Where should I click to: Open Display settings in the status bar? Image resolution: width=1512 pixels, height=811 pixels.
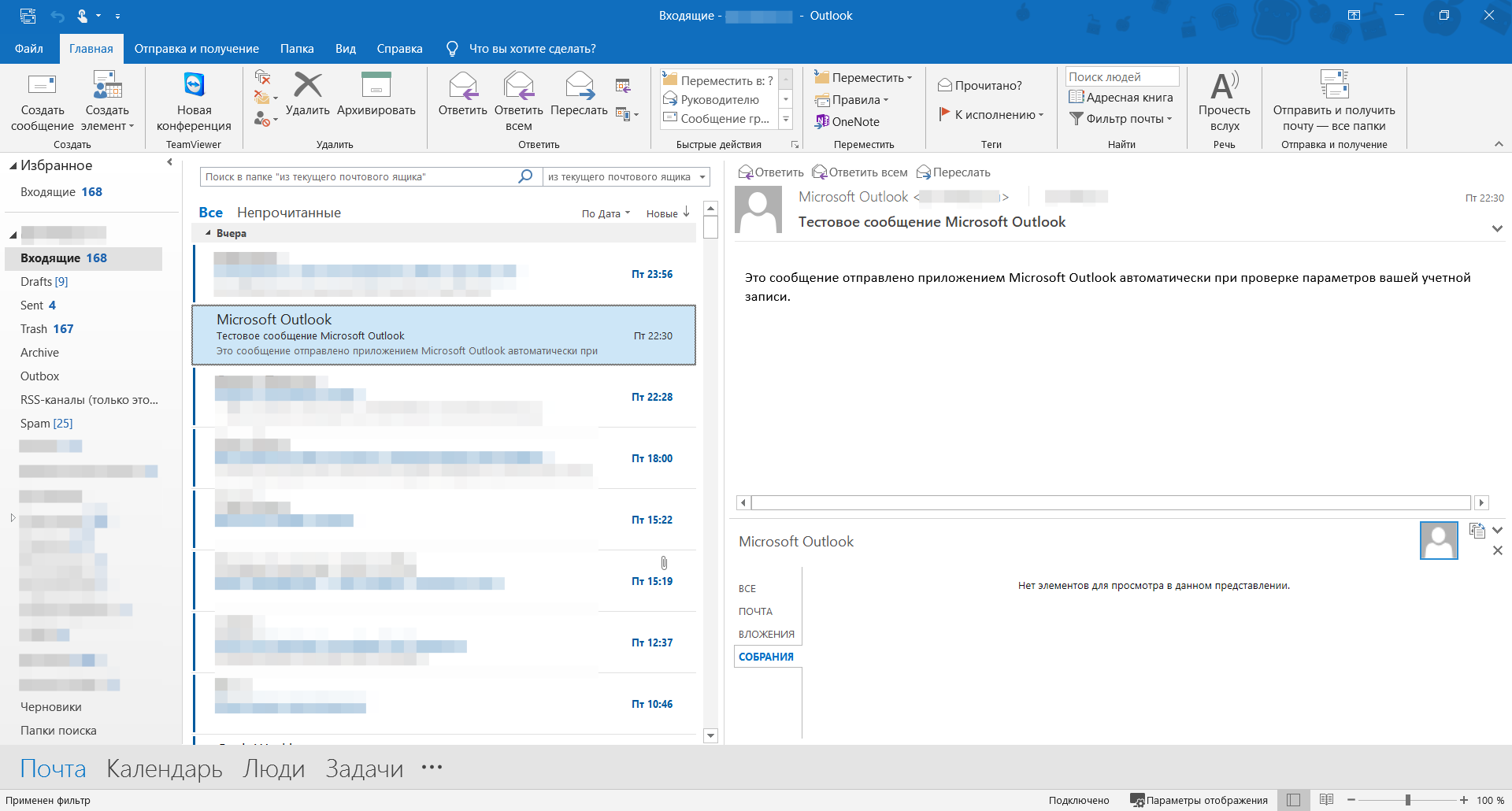coord(1199,800)
